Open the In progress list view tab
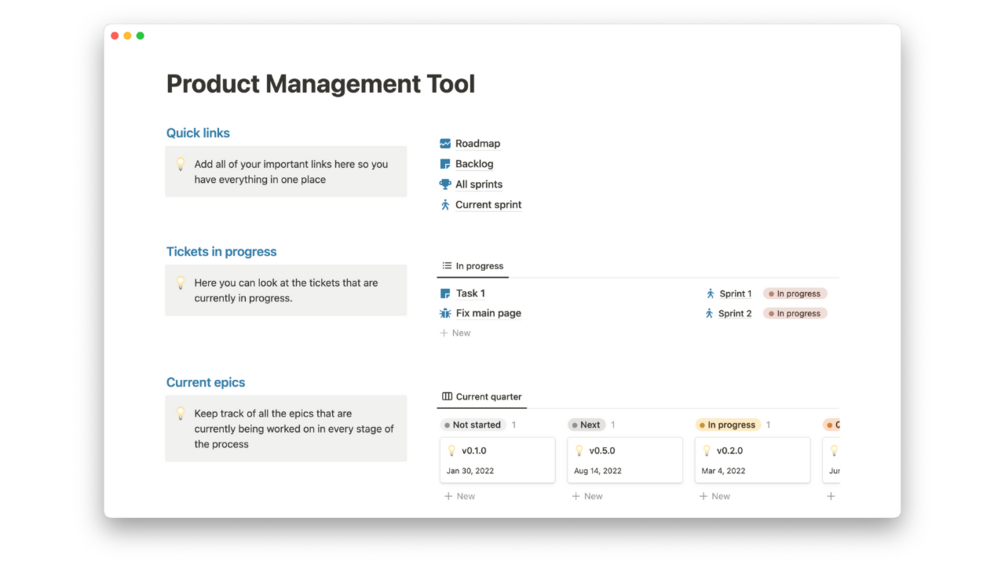 point(473,266)
